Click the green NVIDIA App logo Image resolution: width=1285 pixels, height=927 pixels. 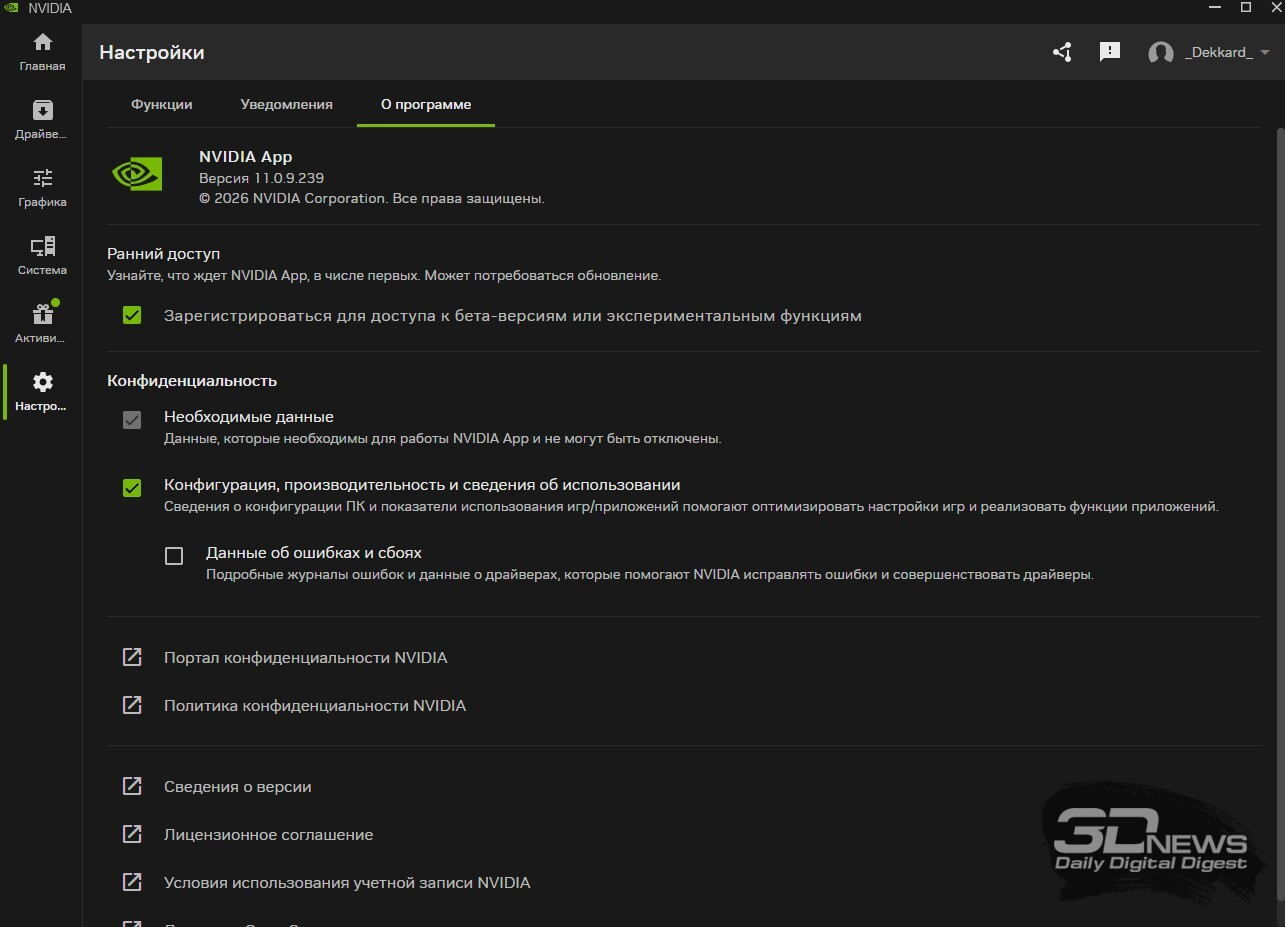coord(137,175)
